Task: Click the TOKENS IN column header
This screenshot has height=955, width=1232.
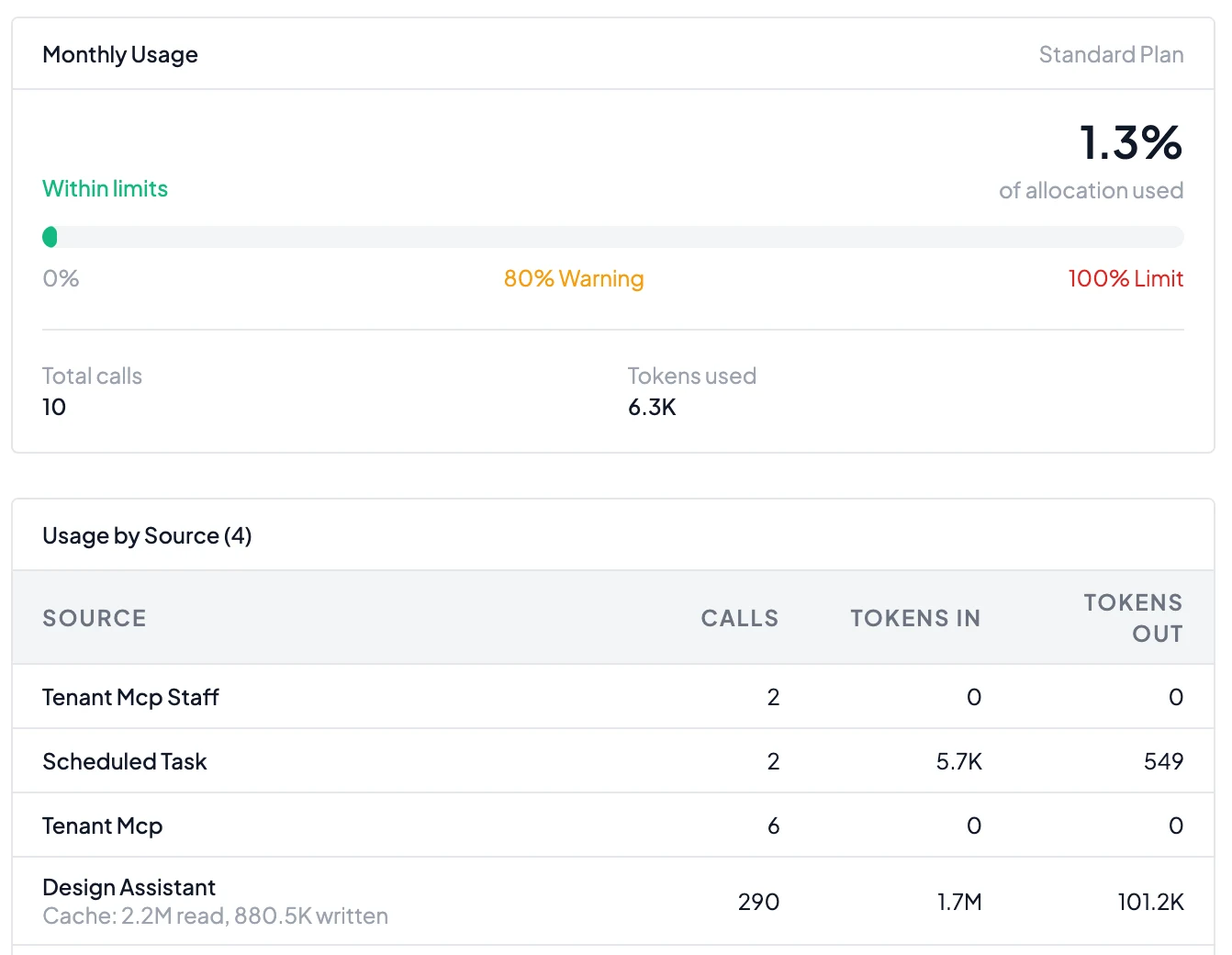Action: [x=915, y=618]
